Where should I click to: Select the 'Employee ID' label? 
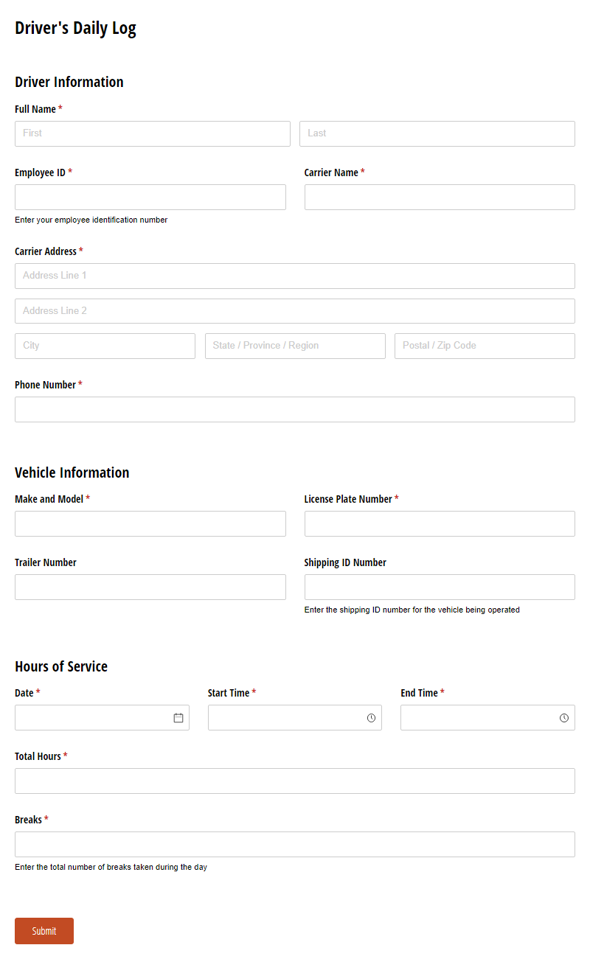coord(40,172)
